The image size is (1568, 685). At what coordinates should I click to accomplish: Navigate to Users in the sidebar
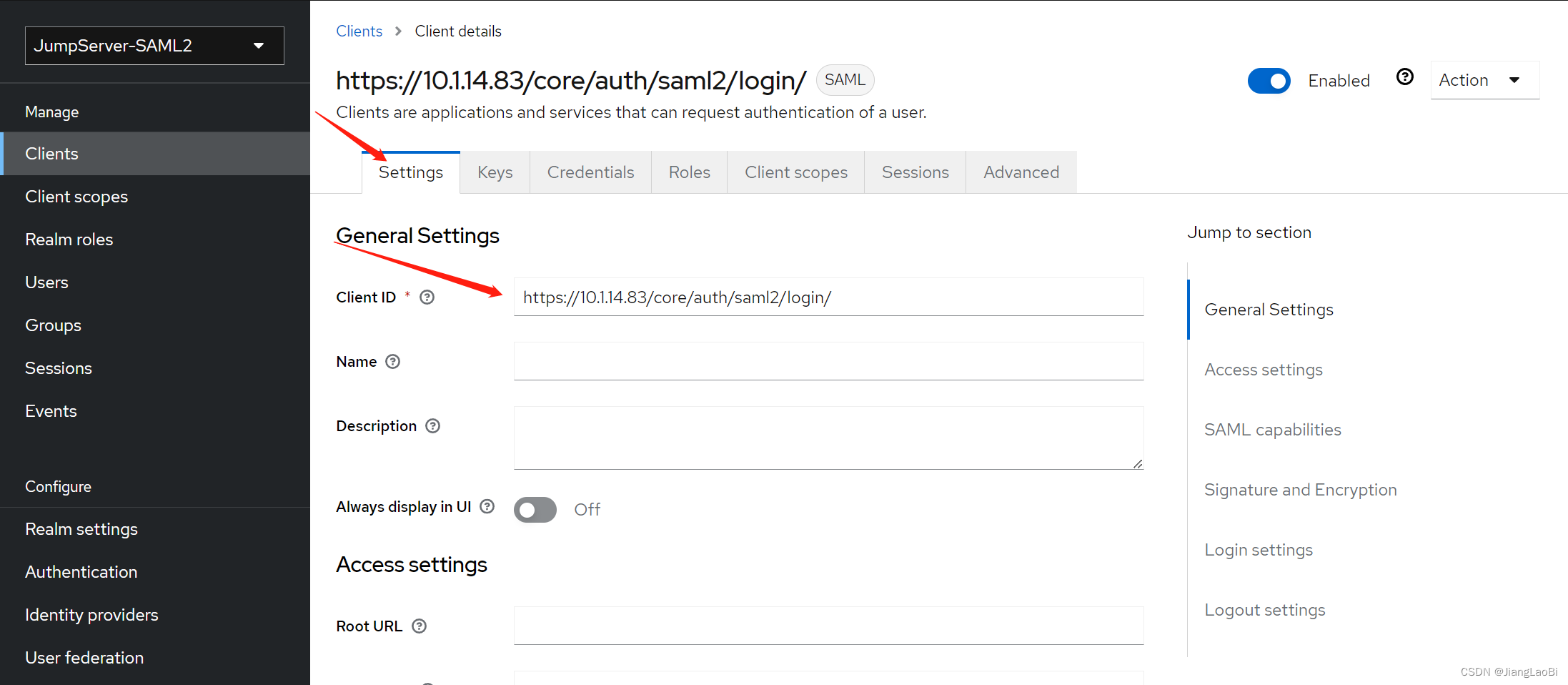coord(46,282)
